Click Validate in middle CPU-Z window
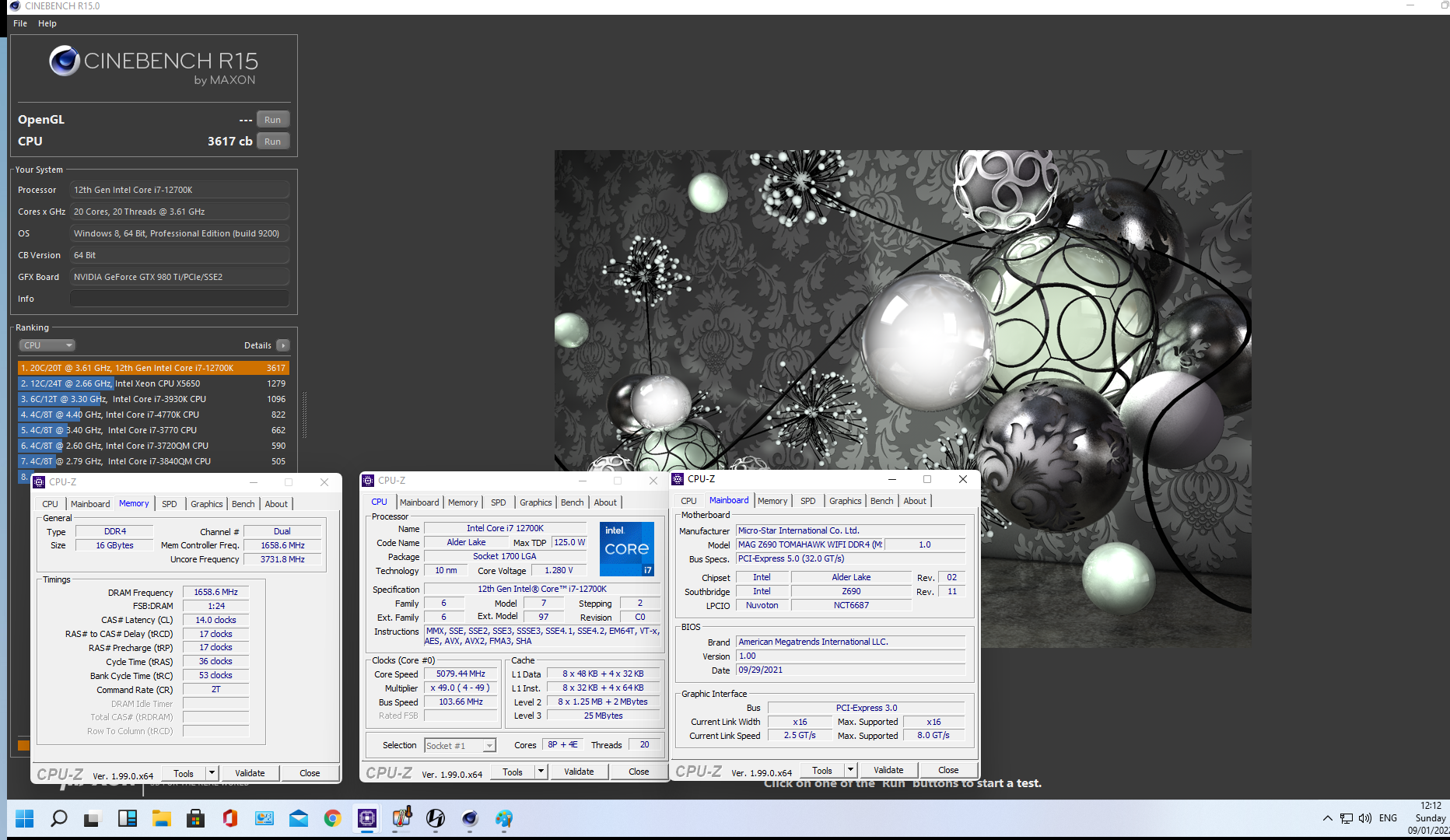1450x840 pixels. click(579, 772)
